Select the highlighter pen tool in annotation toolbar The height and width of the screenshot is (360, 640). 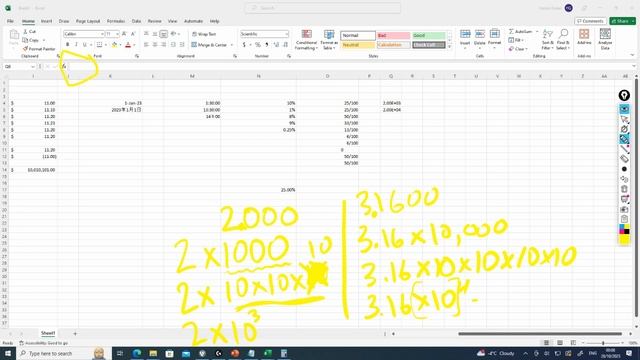[624, 139]
